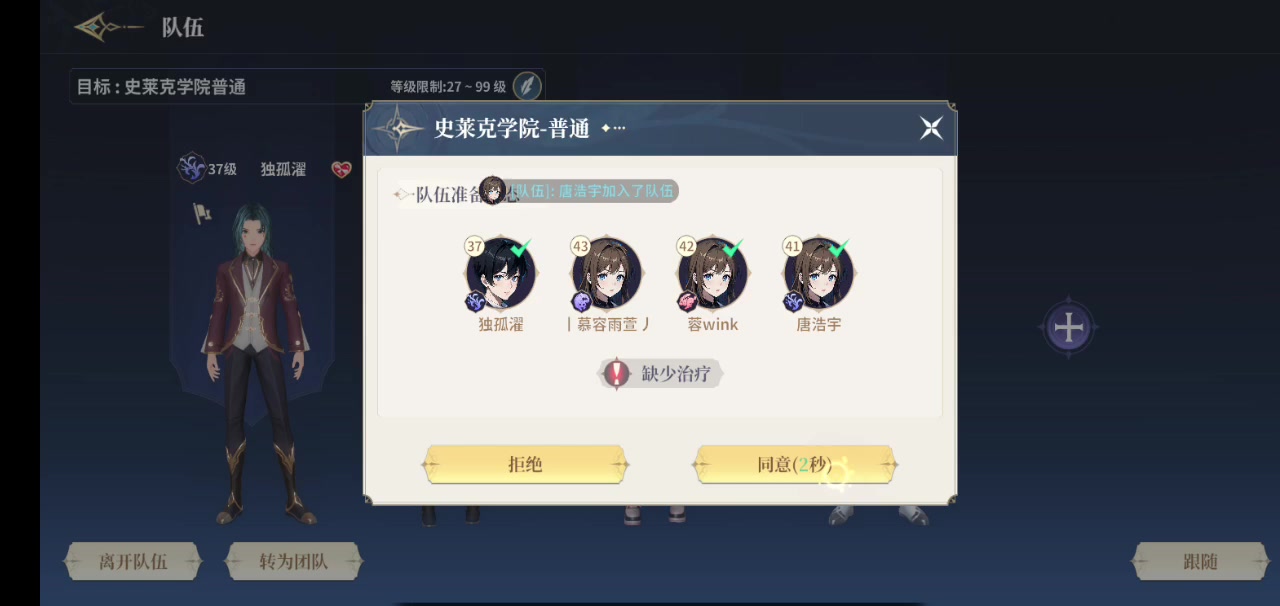Screen dimensions: 1280x606
Task: Click the red warning icon by 缺少治疗
Action: coord(617,374)
